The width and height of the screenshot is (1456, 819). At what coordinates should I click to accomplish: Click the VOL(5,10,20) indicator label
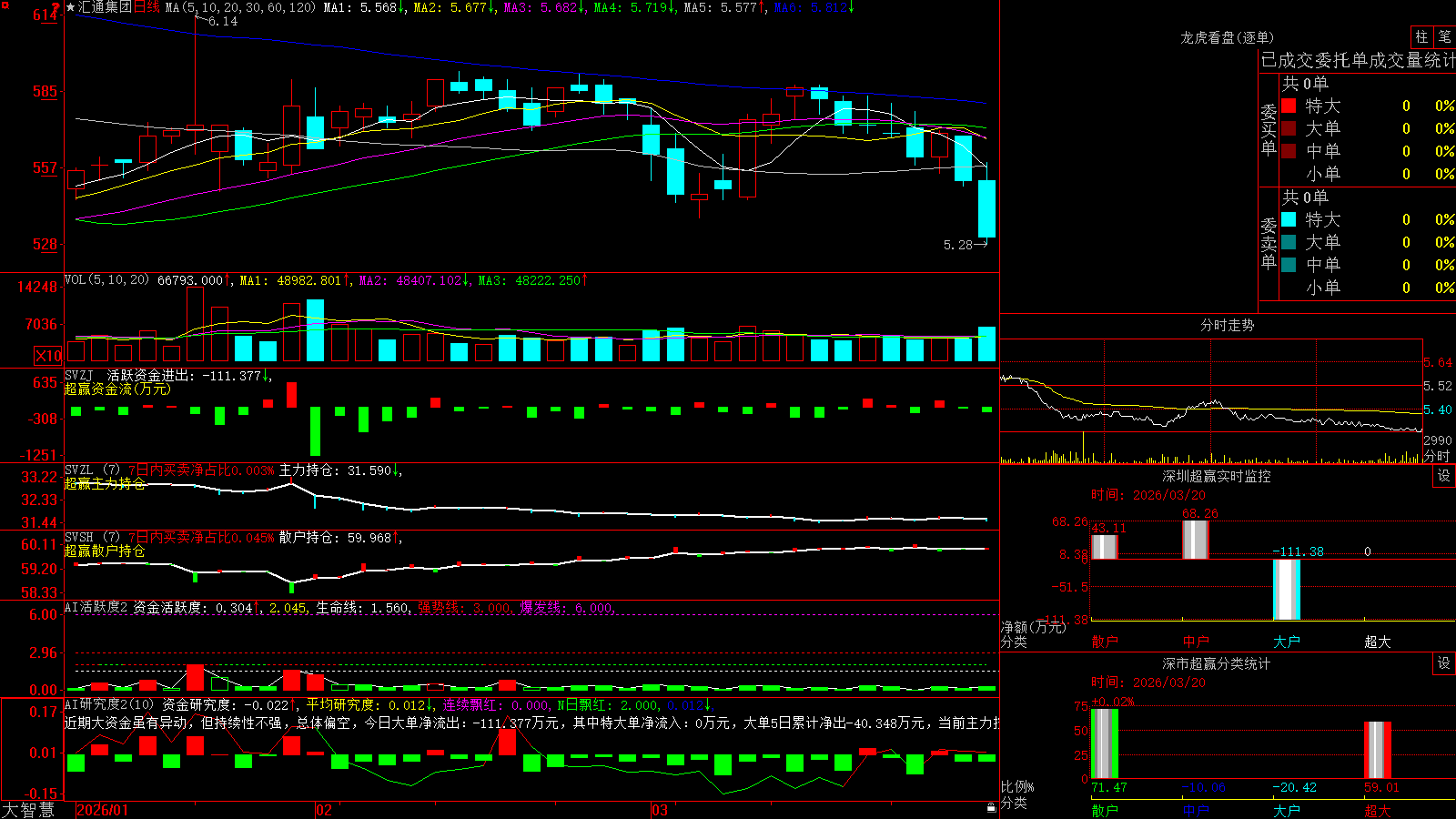106,280
